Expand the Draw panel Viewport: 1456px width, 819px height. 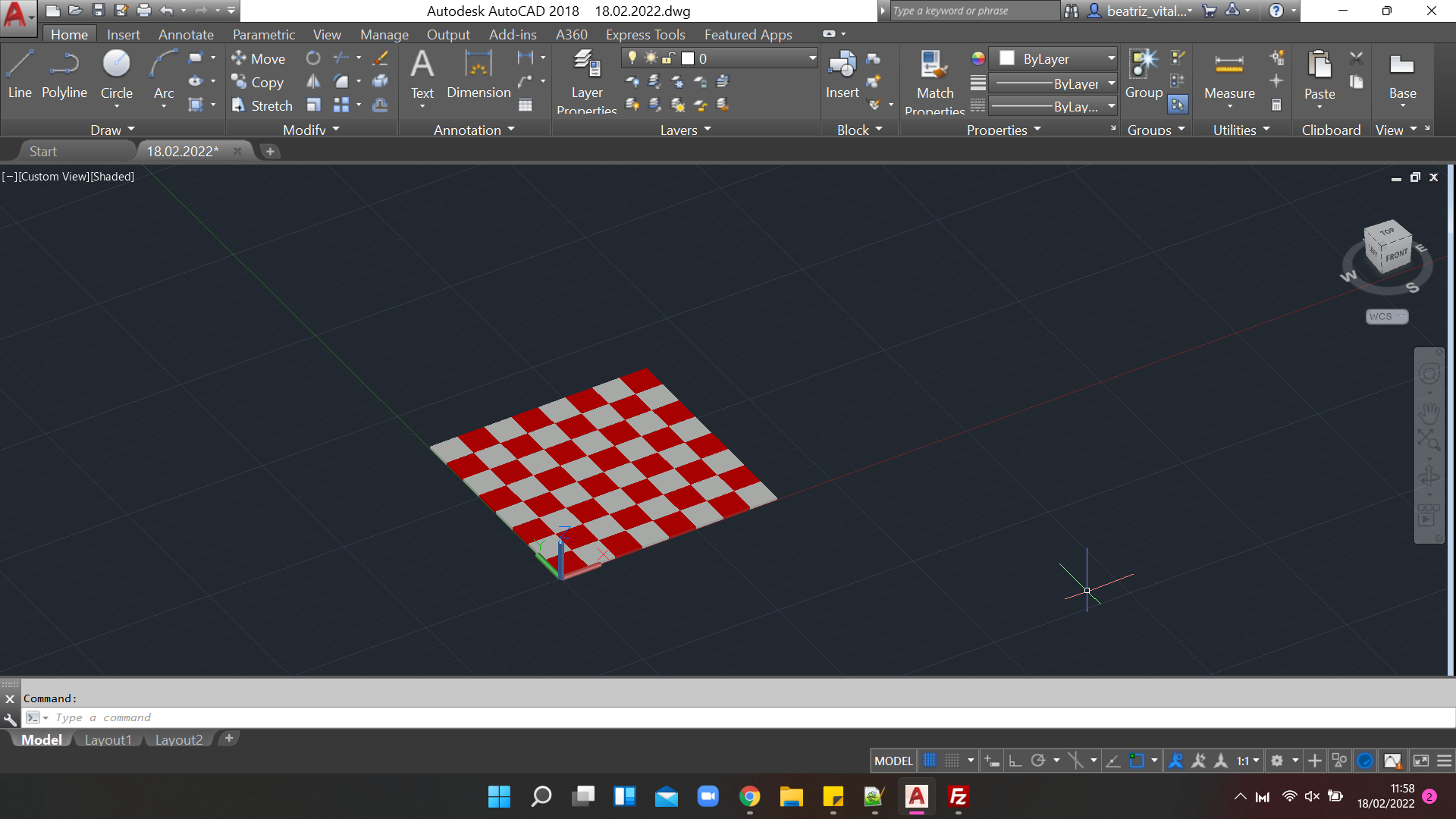point(112,130)
